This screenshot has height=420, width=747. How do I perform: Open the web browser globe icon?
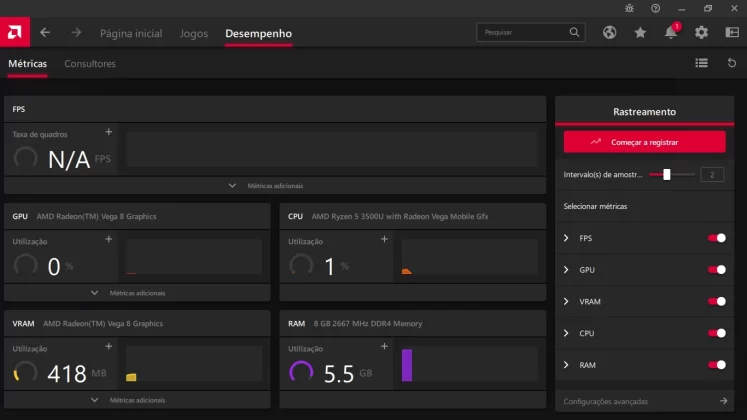[609, 32]
